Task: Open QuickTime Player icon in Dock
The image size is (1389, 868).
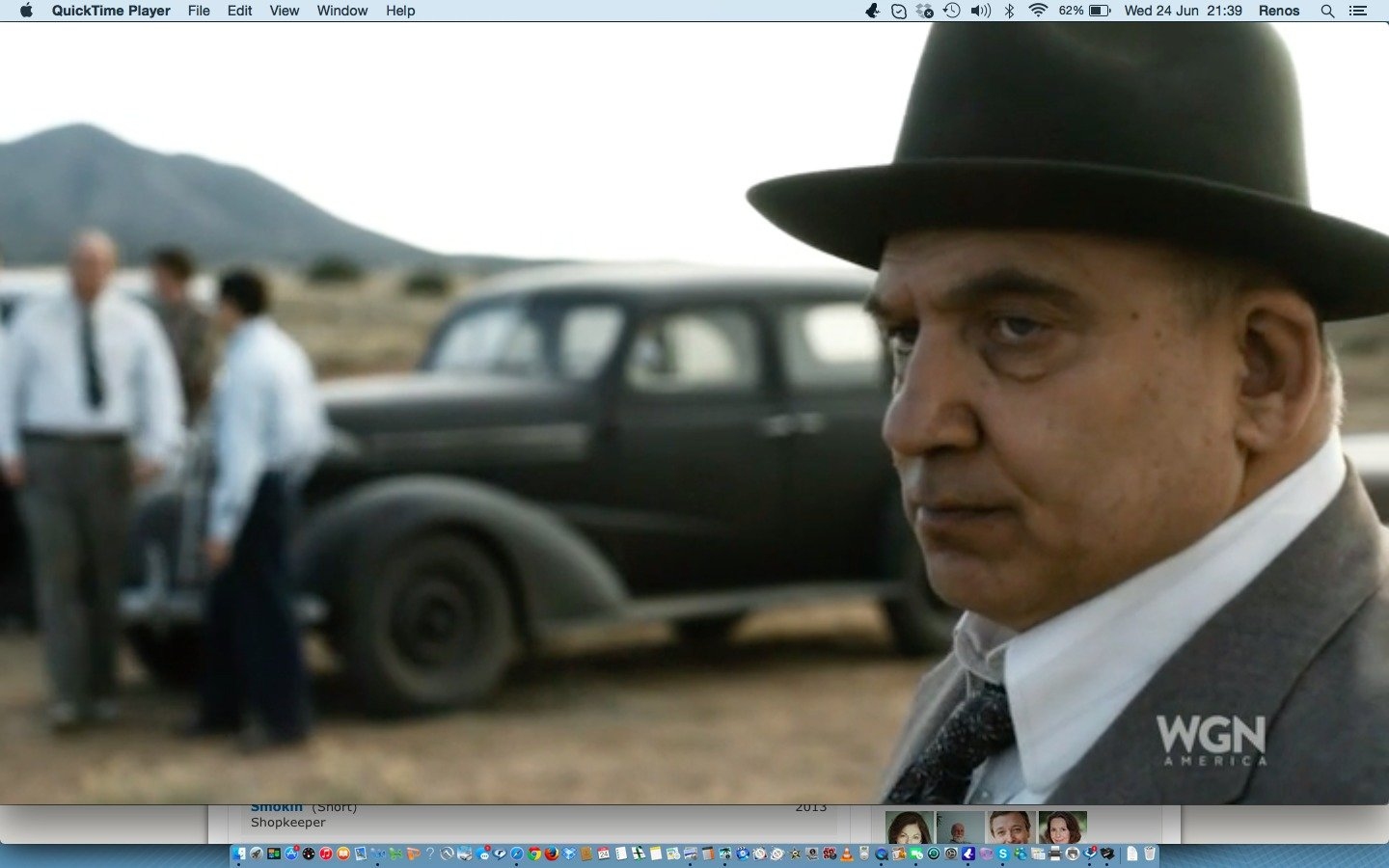Action: click(x=881, y=854)
